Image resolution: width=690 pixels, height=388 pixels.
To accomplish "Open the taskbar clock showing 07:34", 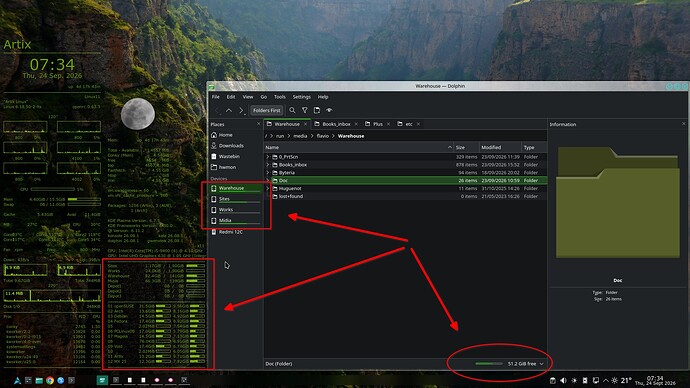I will (655, 381).
